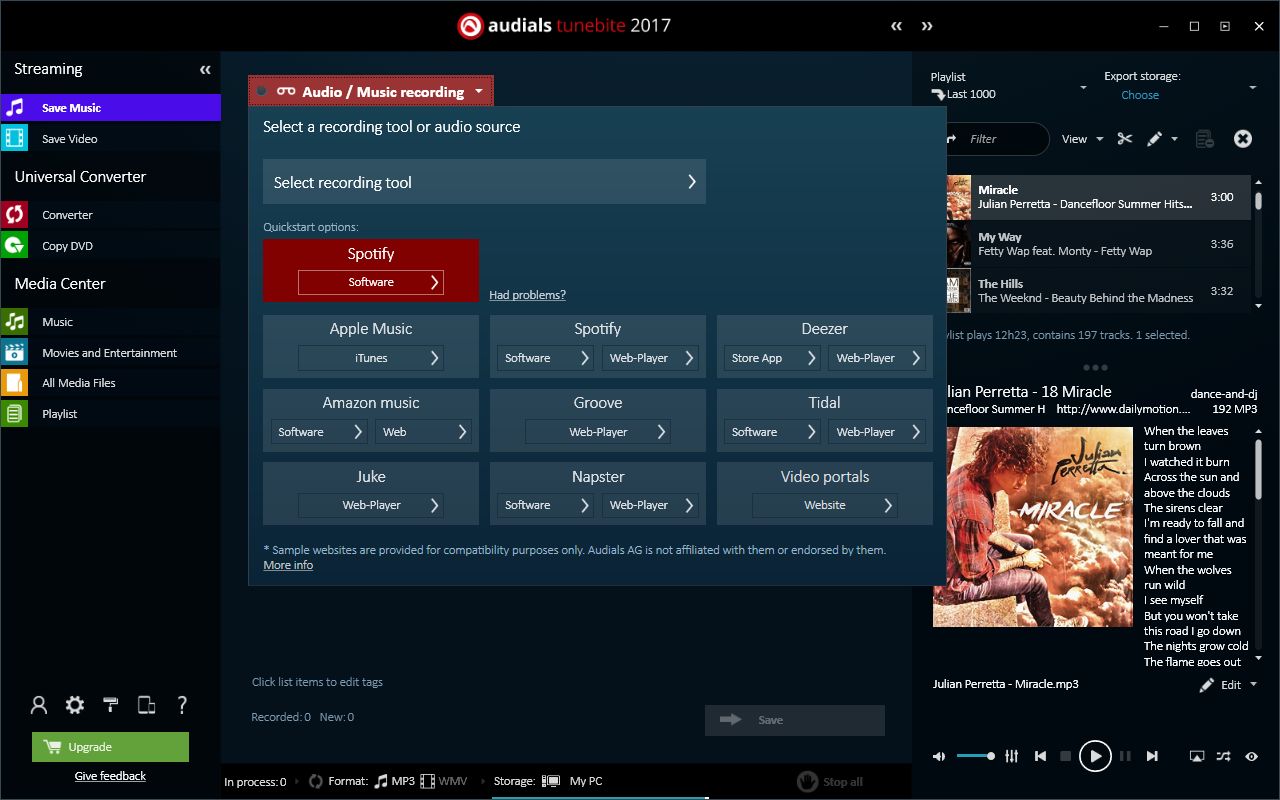This screenshot has height=800, width=1280.
Task: Adjust the volume slider
Action: (974, 756)
